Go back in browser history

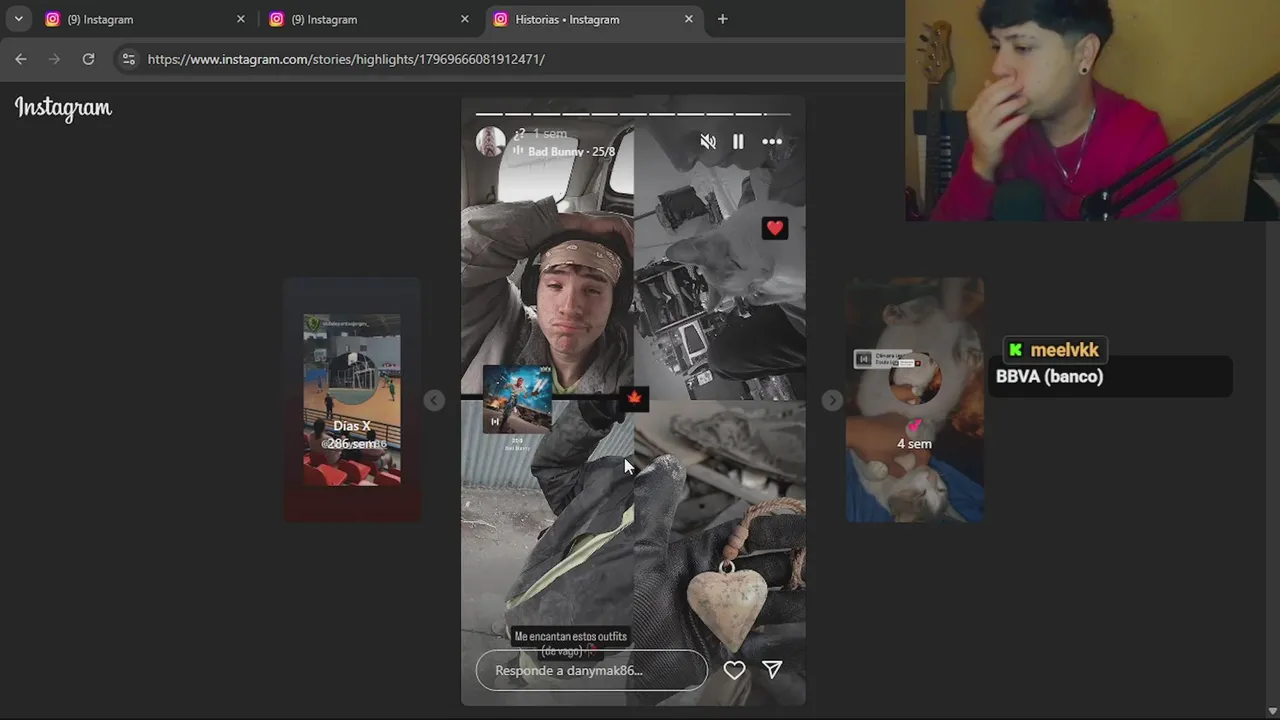21,59
